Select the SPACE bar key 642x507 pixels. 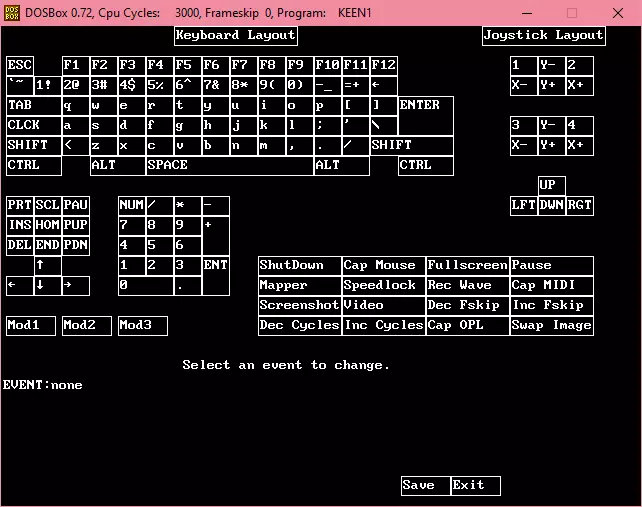click(230, 165)
